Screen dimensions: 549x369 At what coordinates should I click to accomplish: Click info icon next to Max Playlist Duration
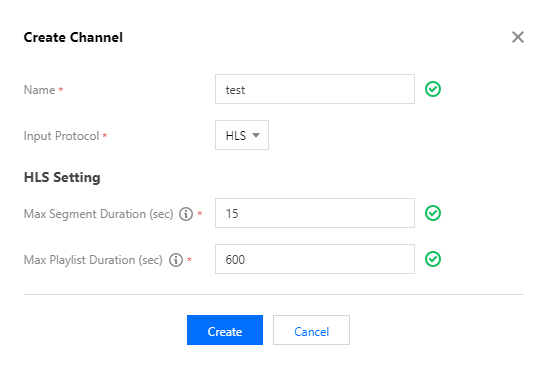176,260
